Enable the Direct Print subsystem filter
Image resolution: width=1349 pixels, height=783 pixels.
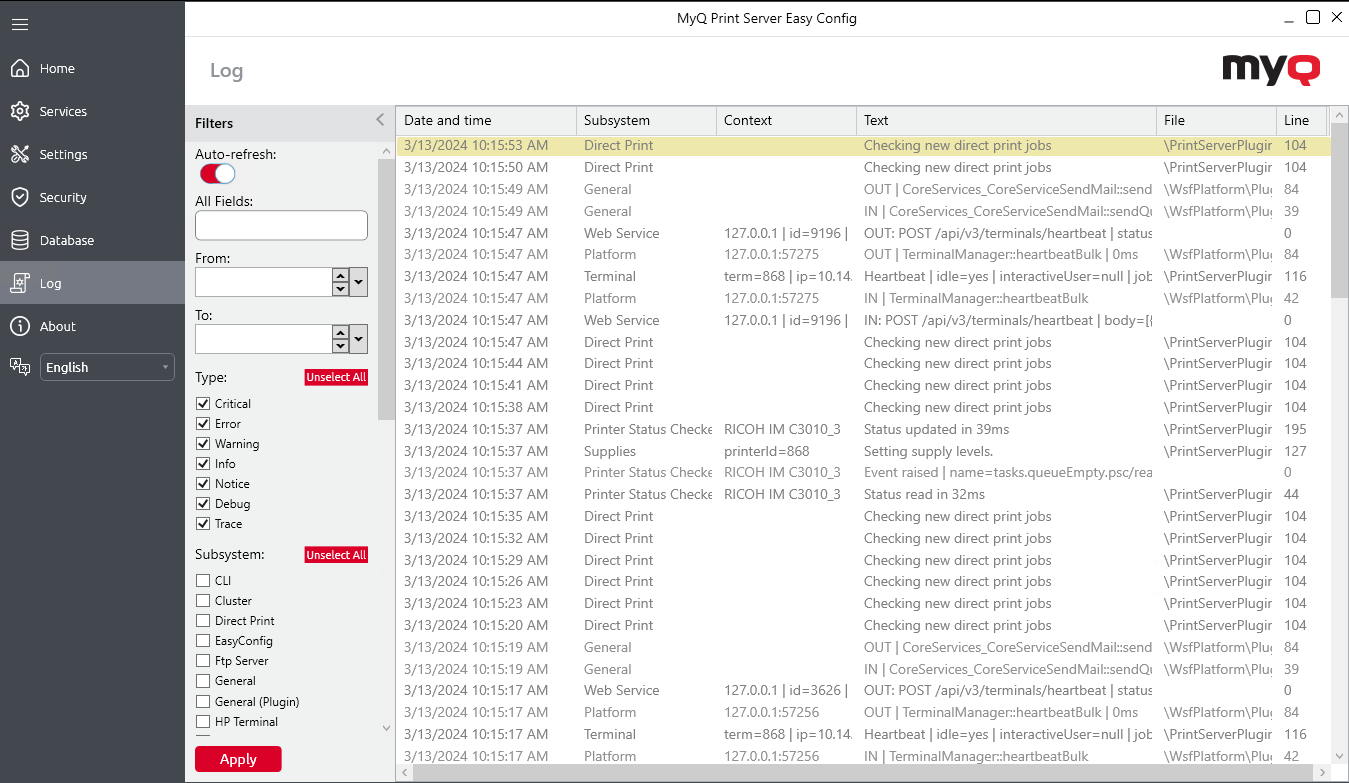click(x=201, y=620)
